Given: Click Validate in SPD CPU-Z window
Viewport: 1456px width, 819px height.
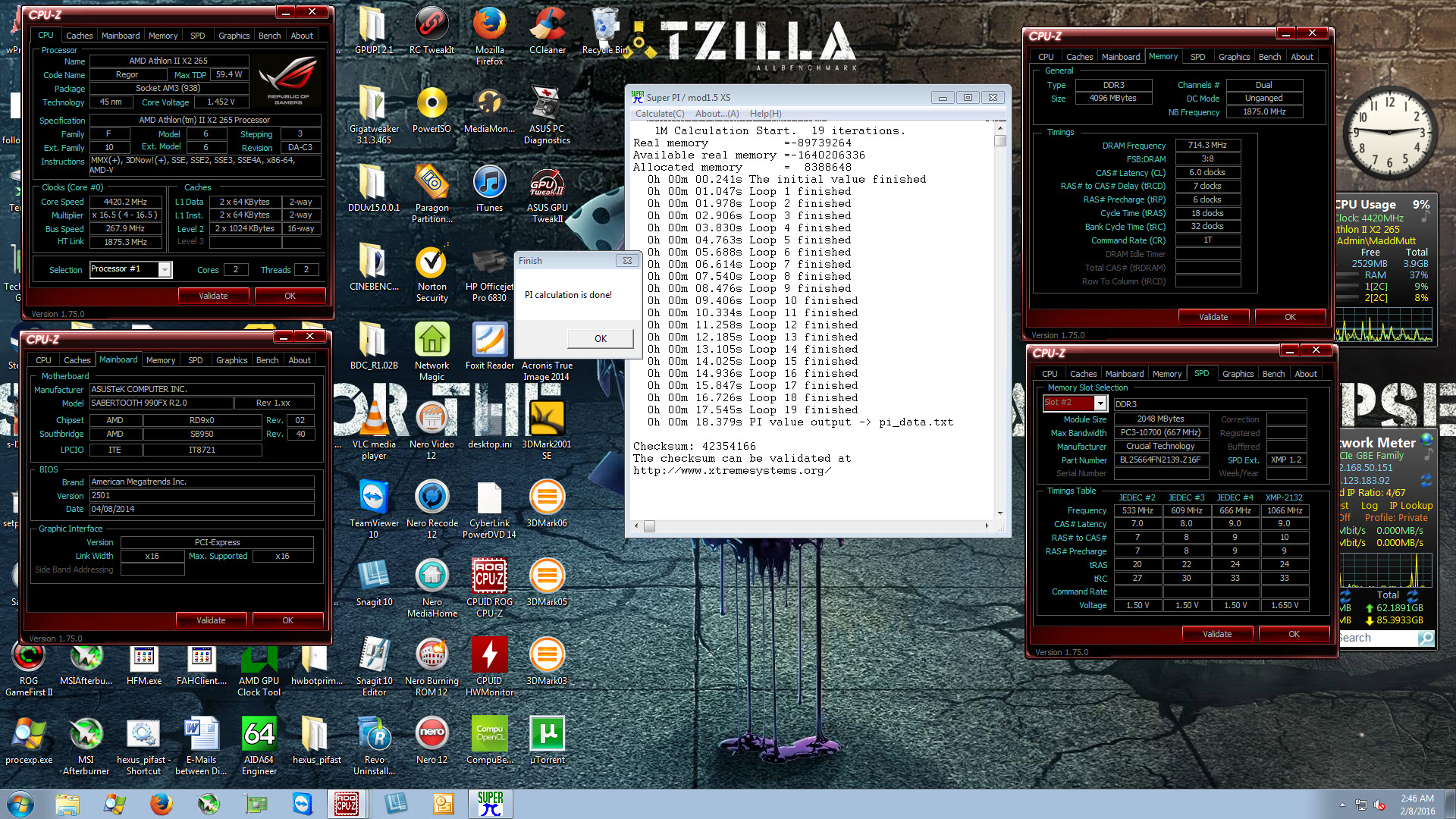Looking at the screenshot, I should [x=1216, y=634].
